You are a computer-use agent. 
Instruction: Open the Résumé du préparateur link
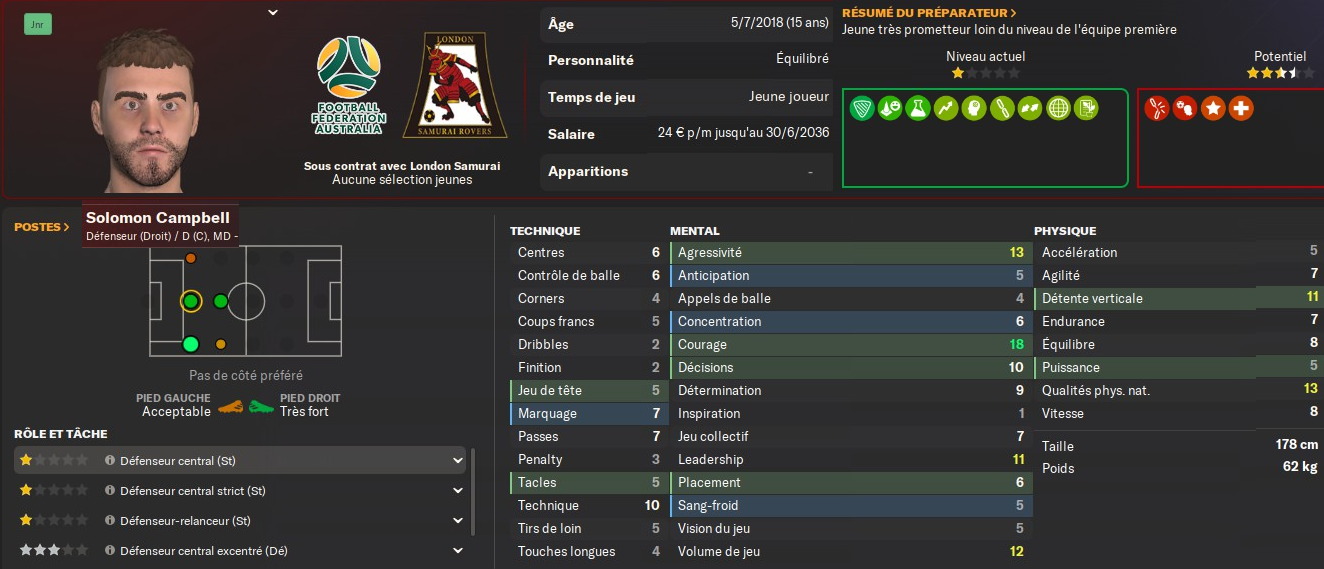click(x=929, y=13)
